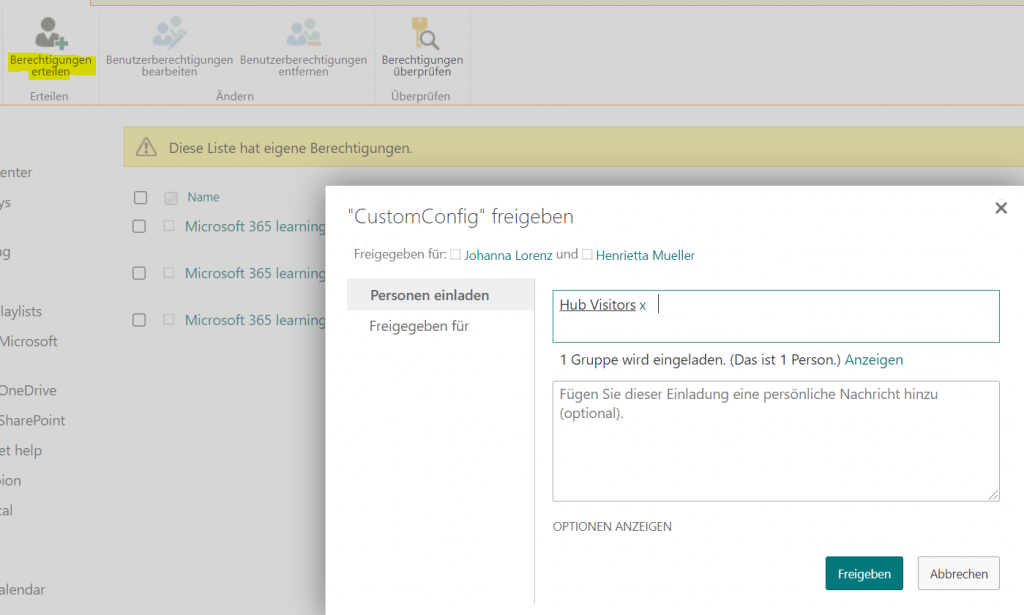Viewport: 1024px width, 615px height.
Task: Open the Johanna Lorenz profile link
Action: [508, 255]
